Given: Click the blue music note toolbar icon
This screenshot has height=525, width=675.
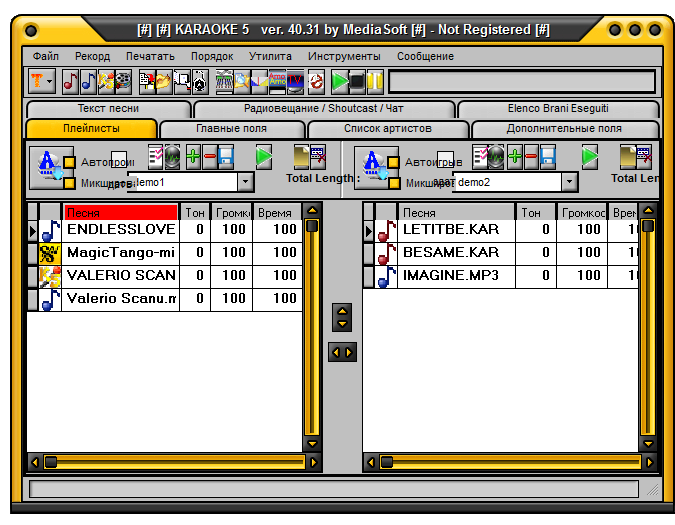Looking at the screenshot, I should point(87,81).
